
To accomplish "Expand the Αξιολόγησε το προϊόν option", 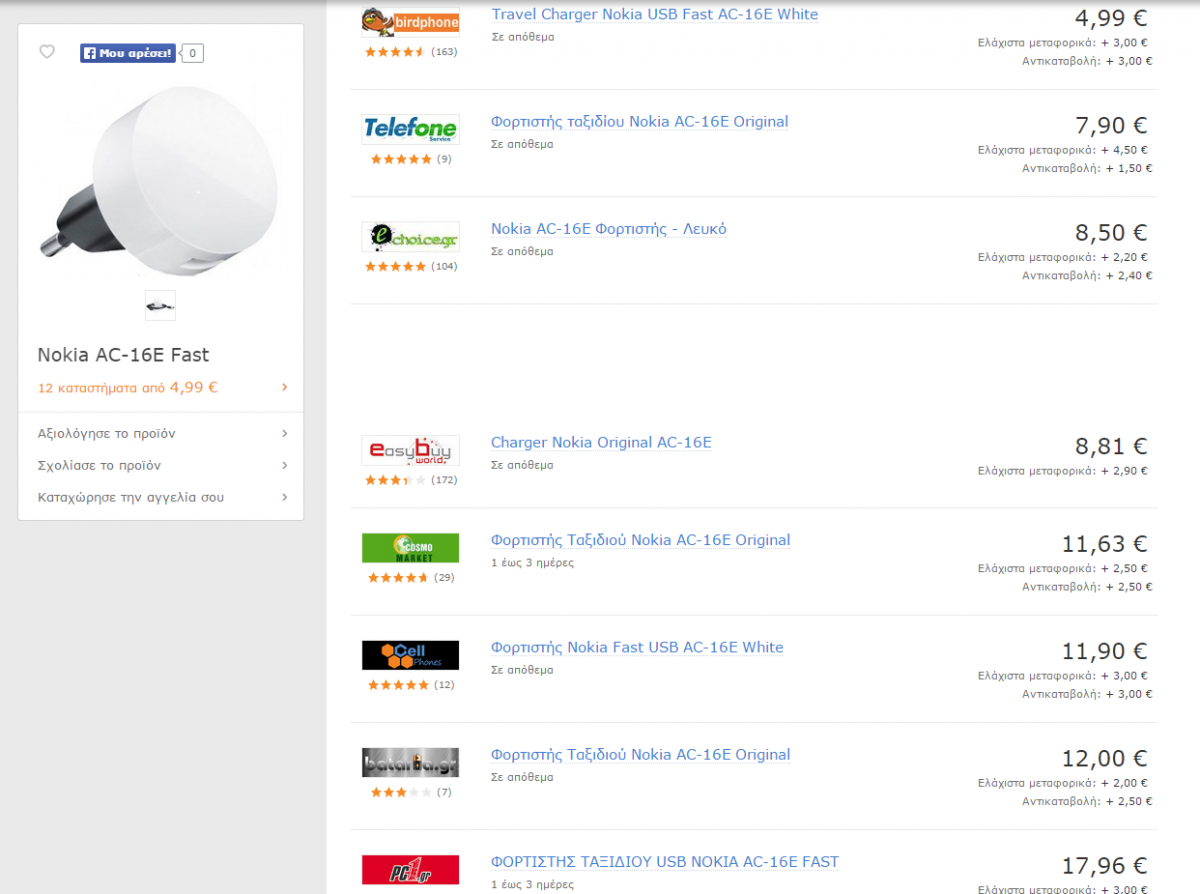I will point(162,434).
